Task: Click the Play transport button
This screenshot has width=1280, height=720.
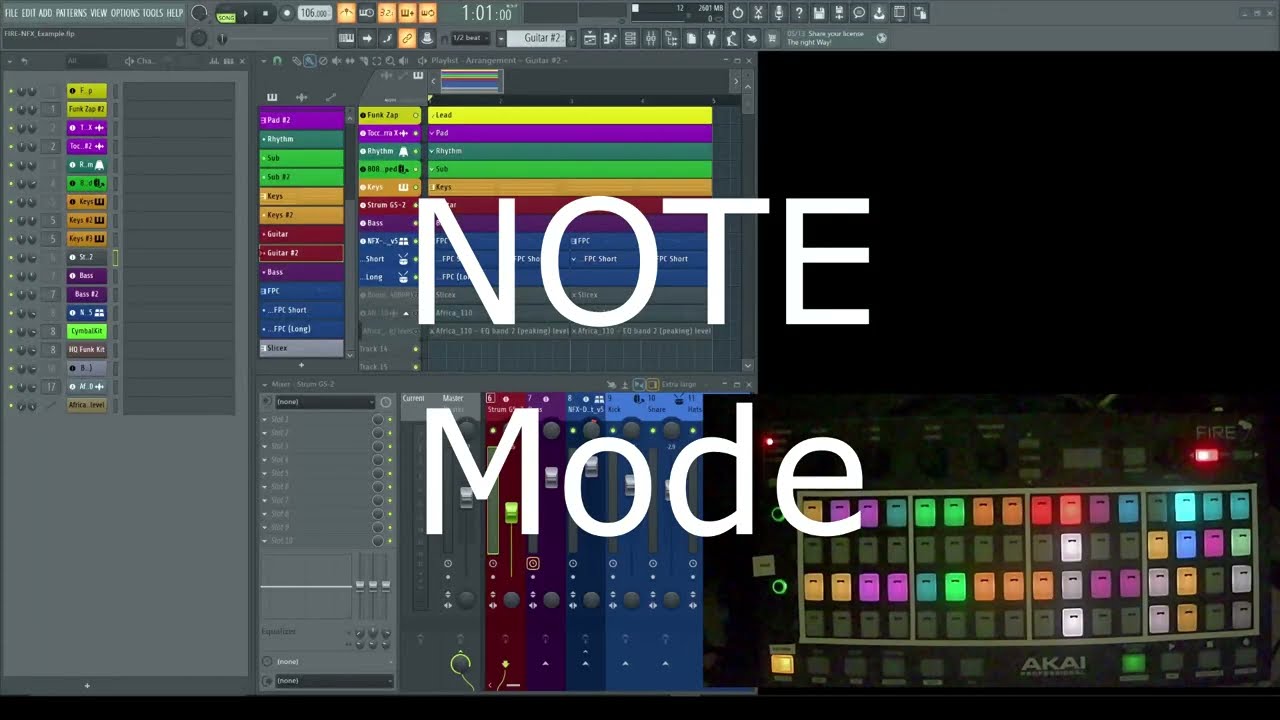Action: [246, 14]
